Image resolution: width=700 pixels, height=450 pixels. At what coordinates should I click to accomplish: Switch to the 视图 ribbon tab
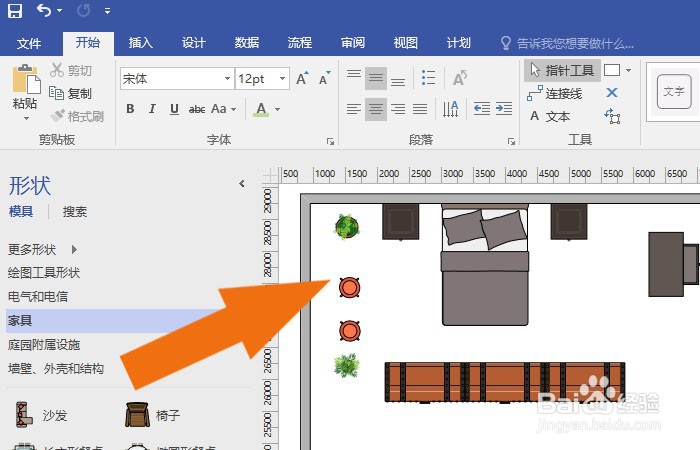[405, 43]
